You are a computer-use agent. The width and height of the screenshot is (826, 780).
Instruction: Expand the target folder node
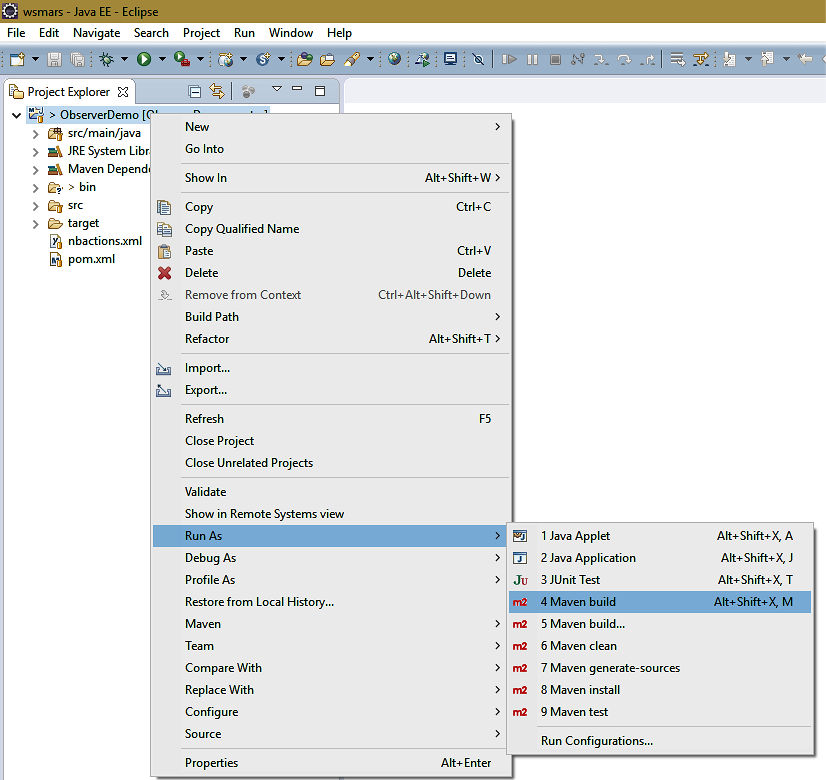point(35,223)
